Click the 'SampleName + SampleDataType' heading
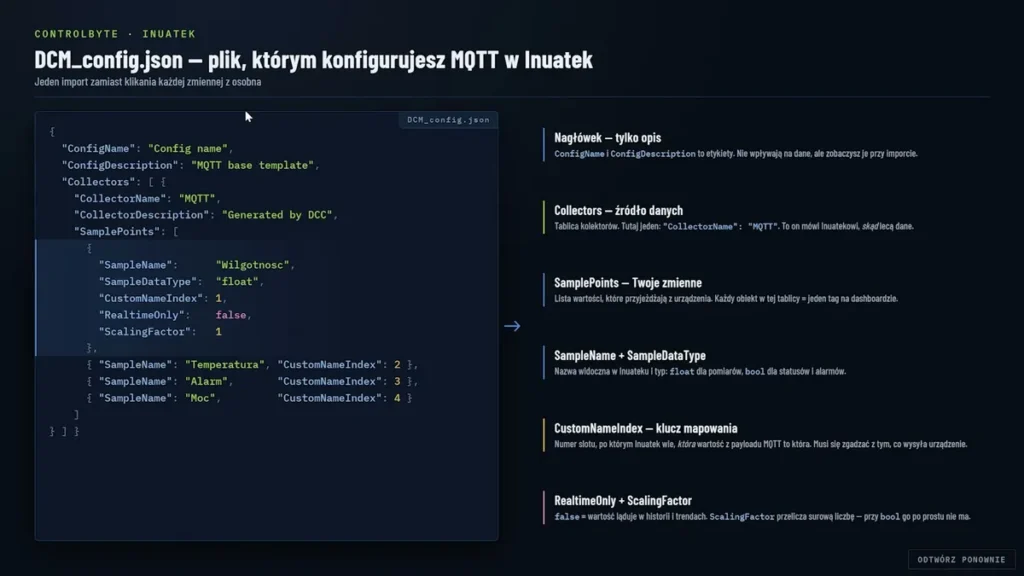Screen dimensions: 1024x576 (630, 355)
